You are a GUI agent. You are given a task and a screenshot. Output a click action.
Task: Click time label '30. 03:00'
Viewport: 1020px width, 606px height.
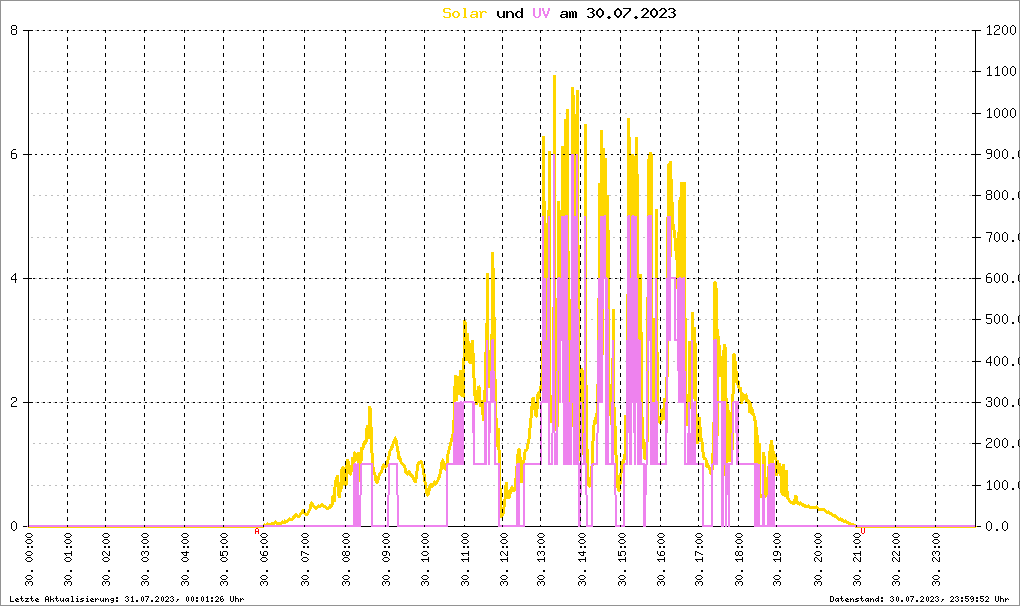145,559
